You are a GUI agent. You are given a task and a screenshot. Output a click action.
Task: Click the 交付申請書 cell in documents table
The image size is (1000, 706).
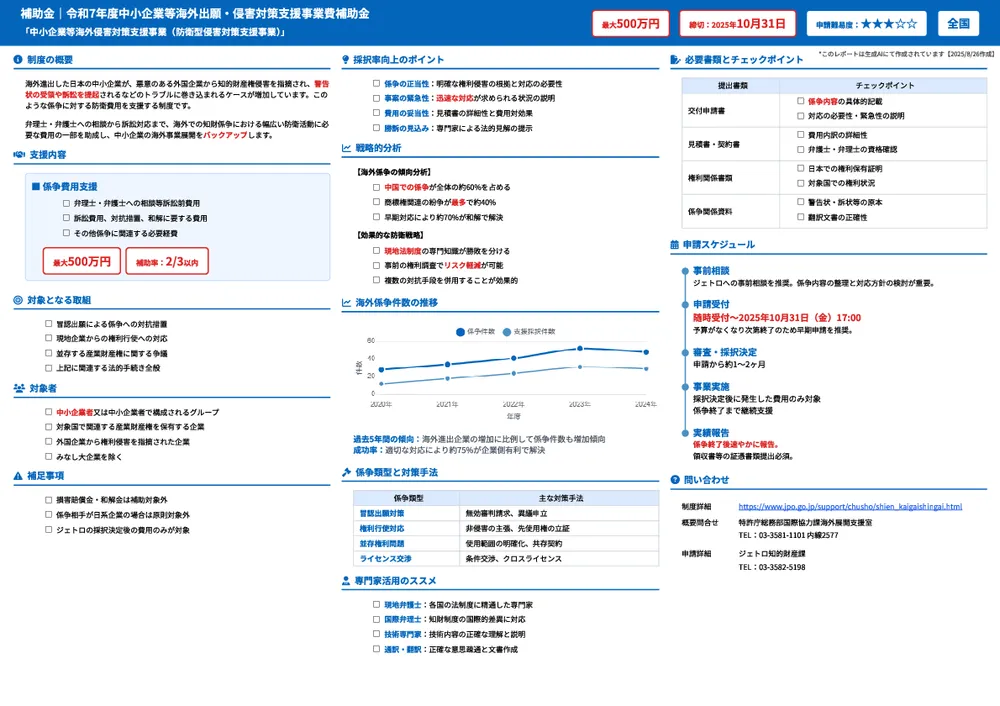[x=731, y=110]
